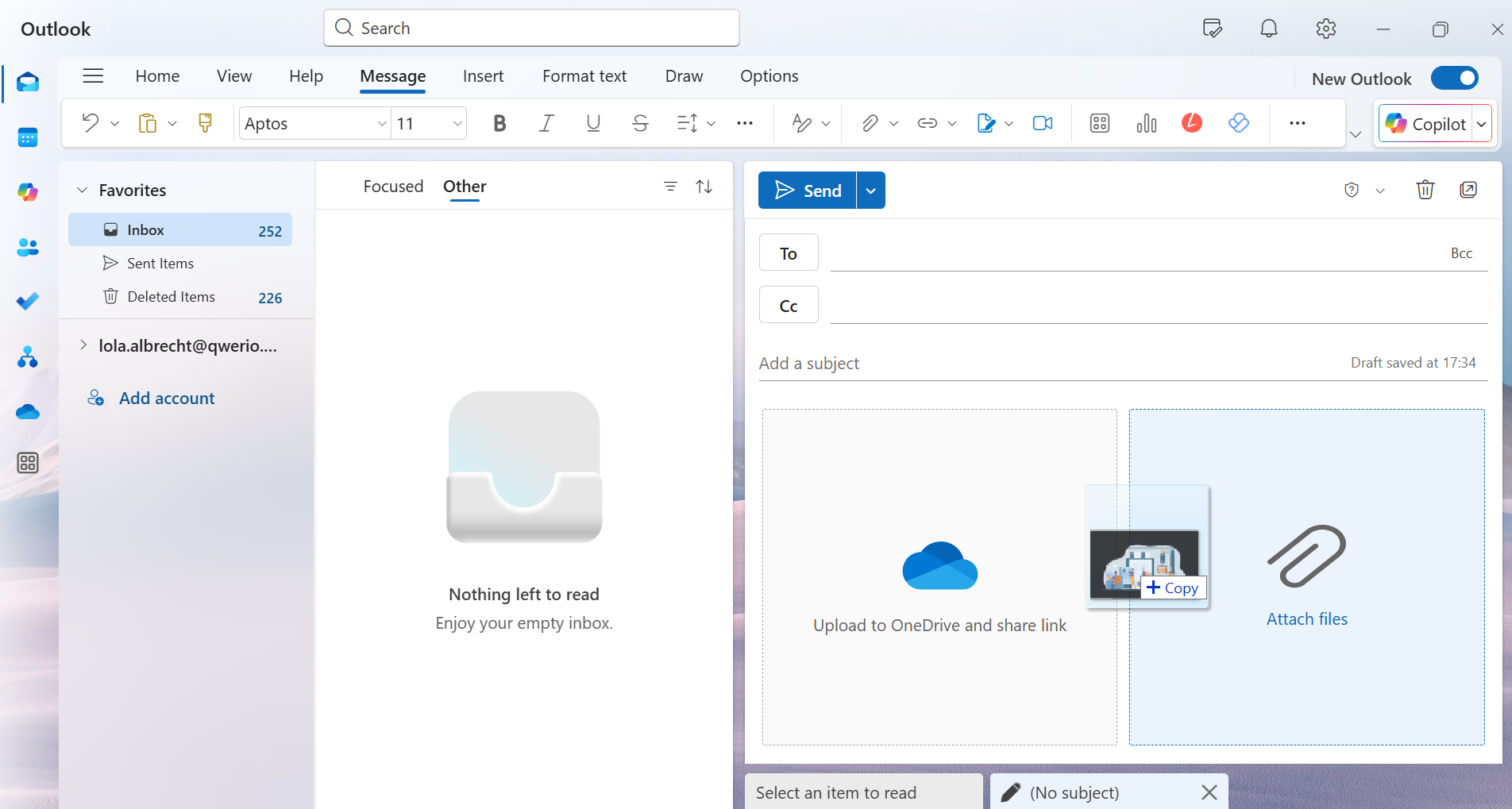The width and height of the screenshot is (1512, 809).
Task: Expand the Send options dropdown
Action: 871,191
